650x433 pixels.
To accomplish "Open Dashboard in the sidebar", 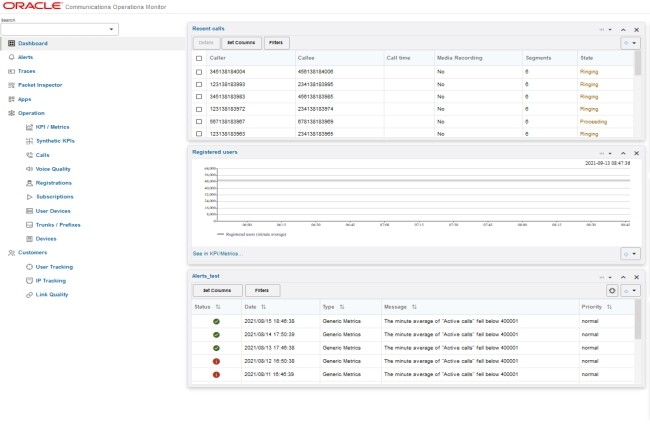I will 33,43.
